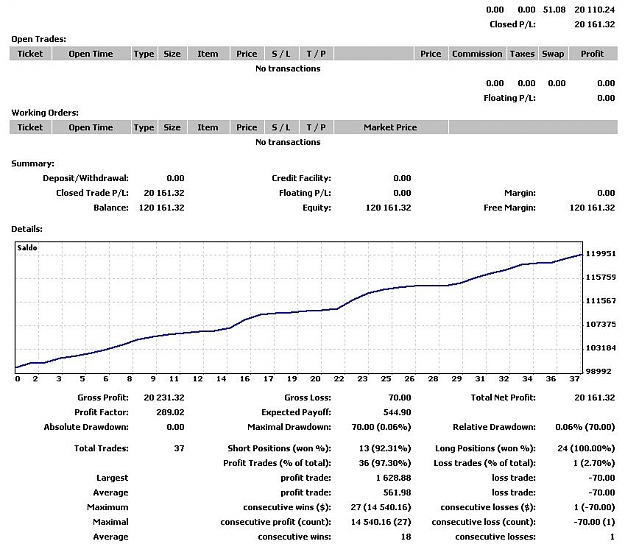Select average profit trade value 561.98

pos(397,493)
